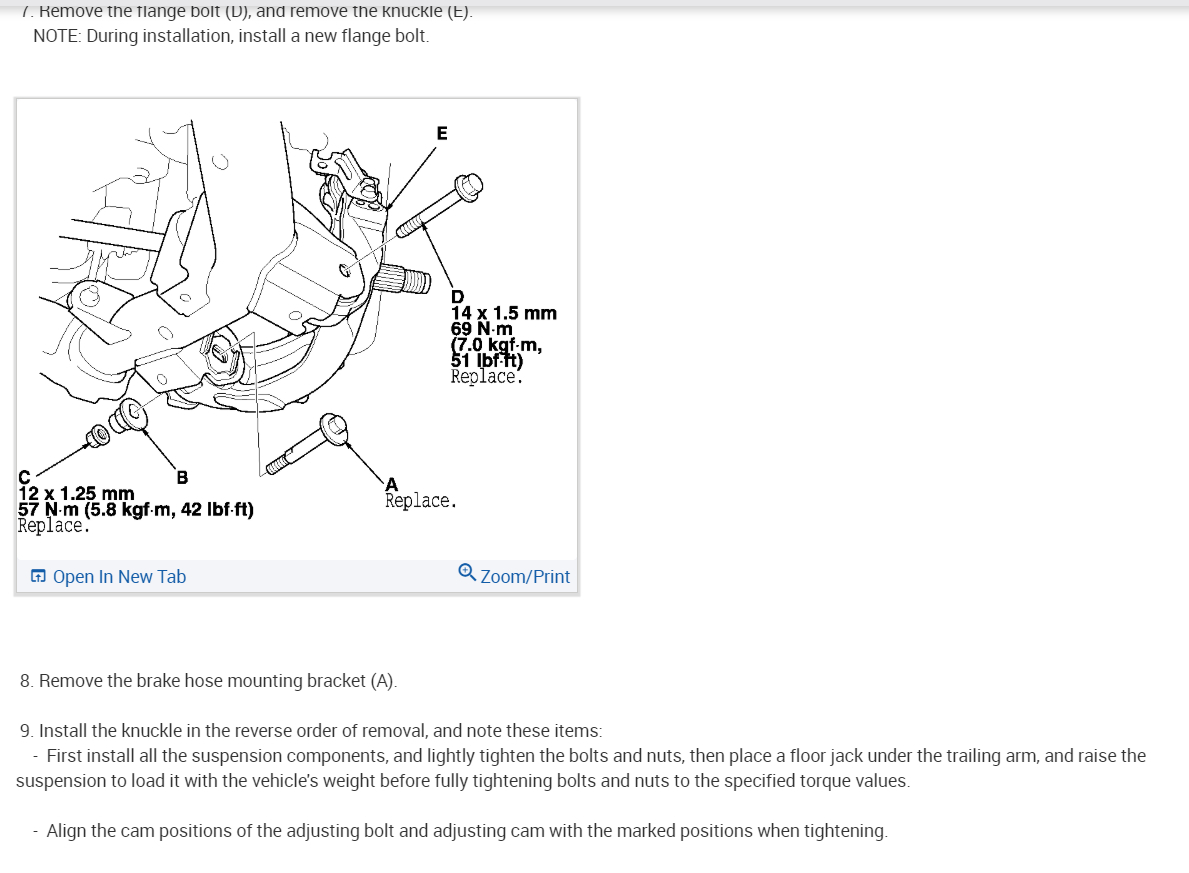The height and width of the screenshot is (873, 1189).
Task: Click the Zoom/Print magnifier icon
Action: click(x=467, y=573)
